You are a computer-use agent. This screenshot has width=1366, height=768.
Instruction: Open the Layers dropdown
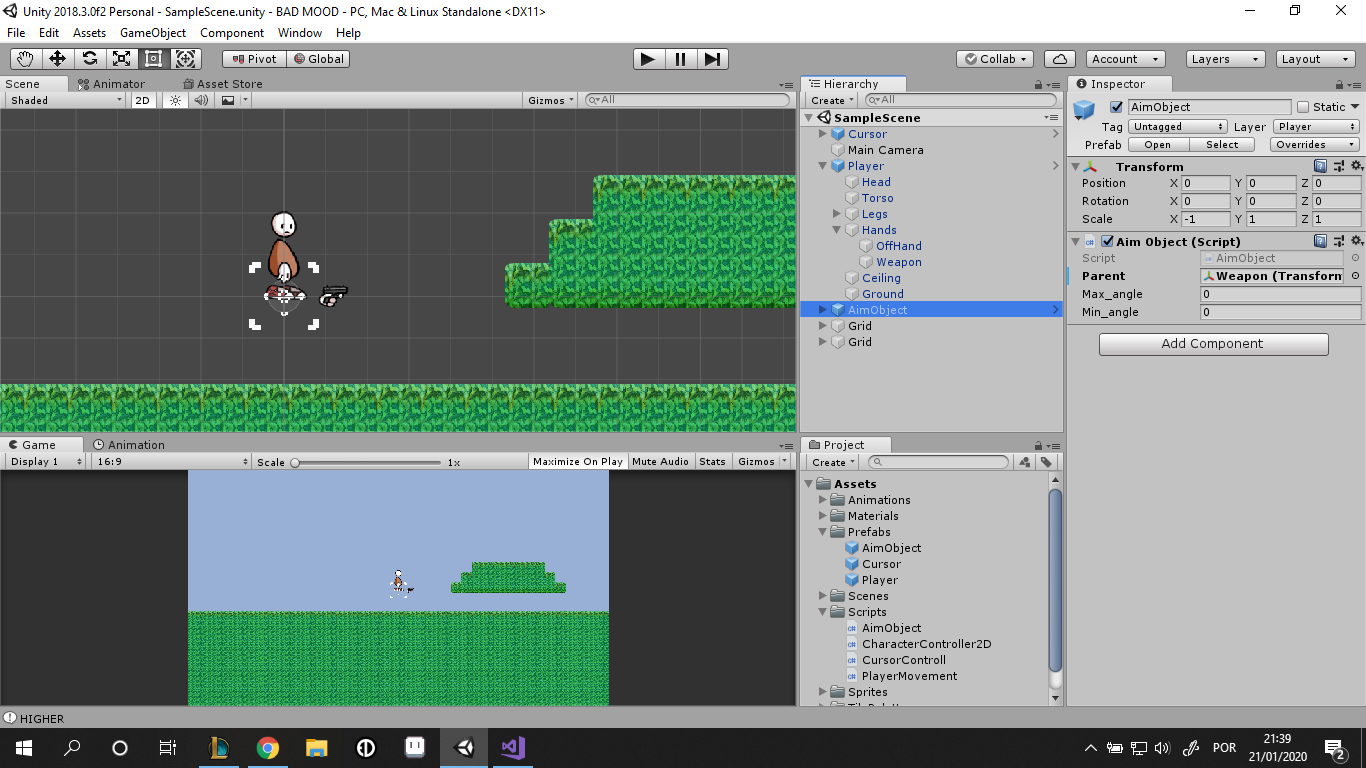(1225, 59)
